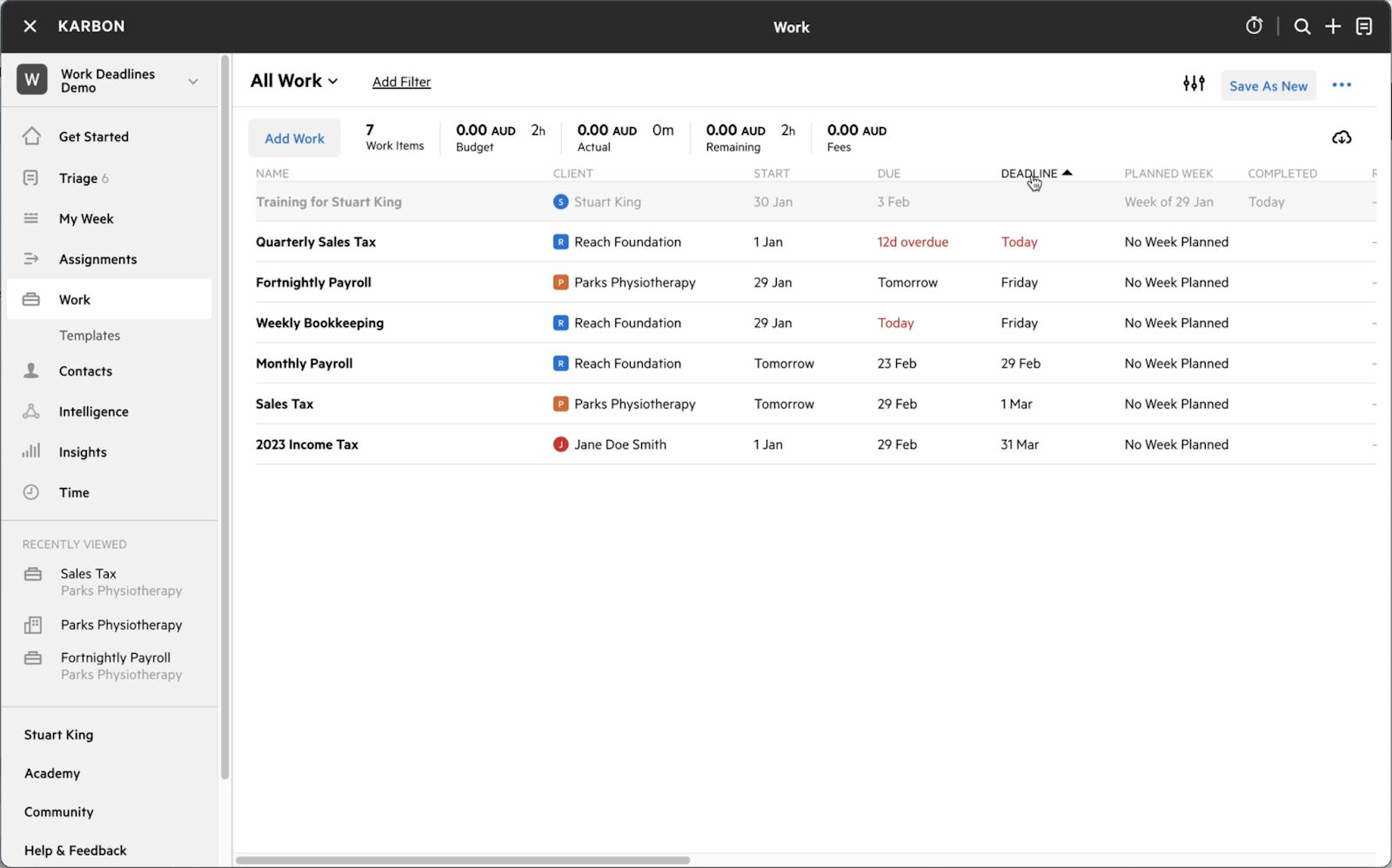Expand the Work Deadlines Demo account switcher
Image resolution: width=1392 pixels, height=868 pixels.
tap(193, 81)
